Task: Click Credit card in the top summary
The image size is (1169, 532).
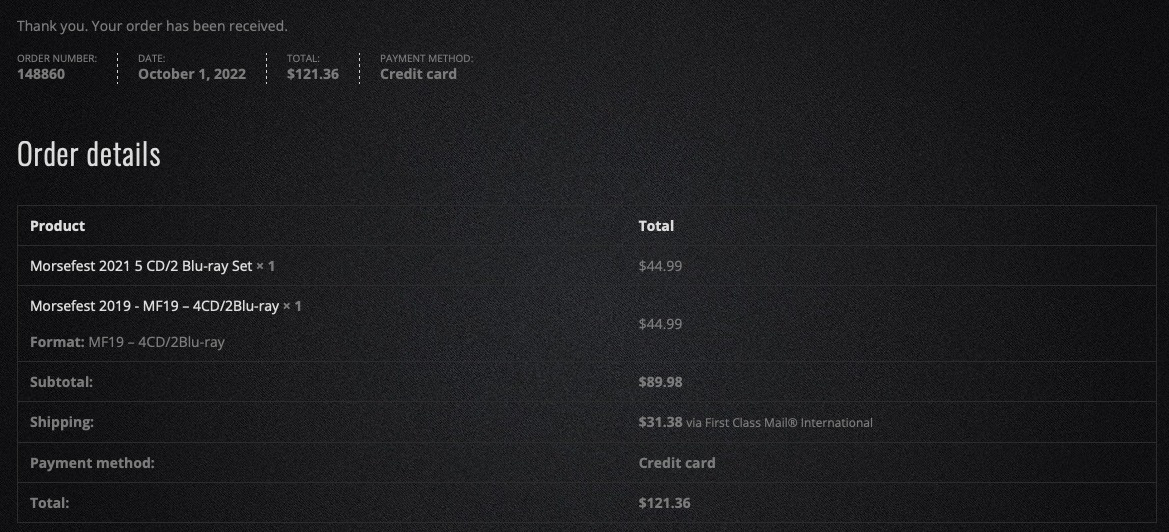Action: point(418,74)
